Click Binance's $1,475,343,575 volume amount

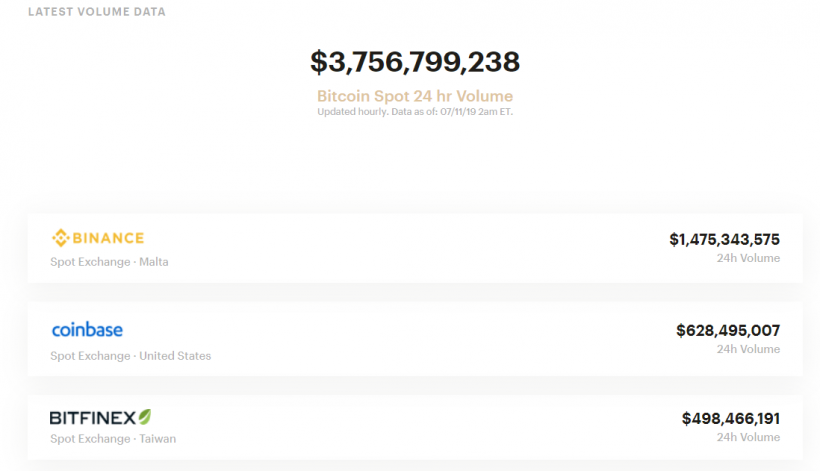(724, 240)
